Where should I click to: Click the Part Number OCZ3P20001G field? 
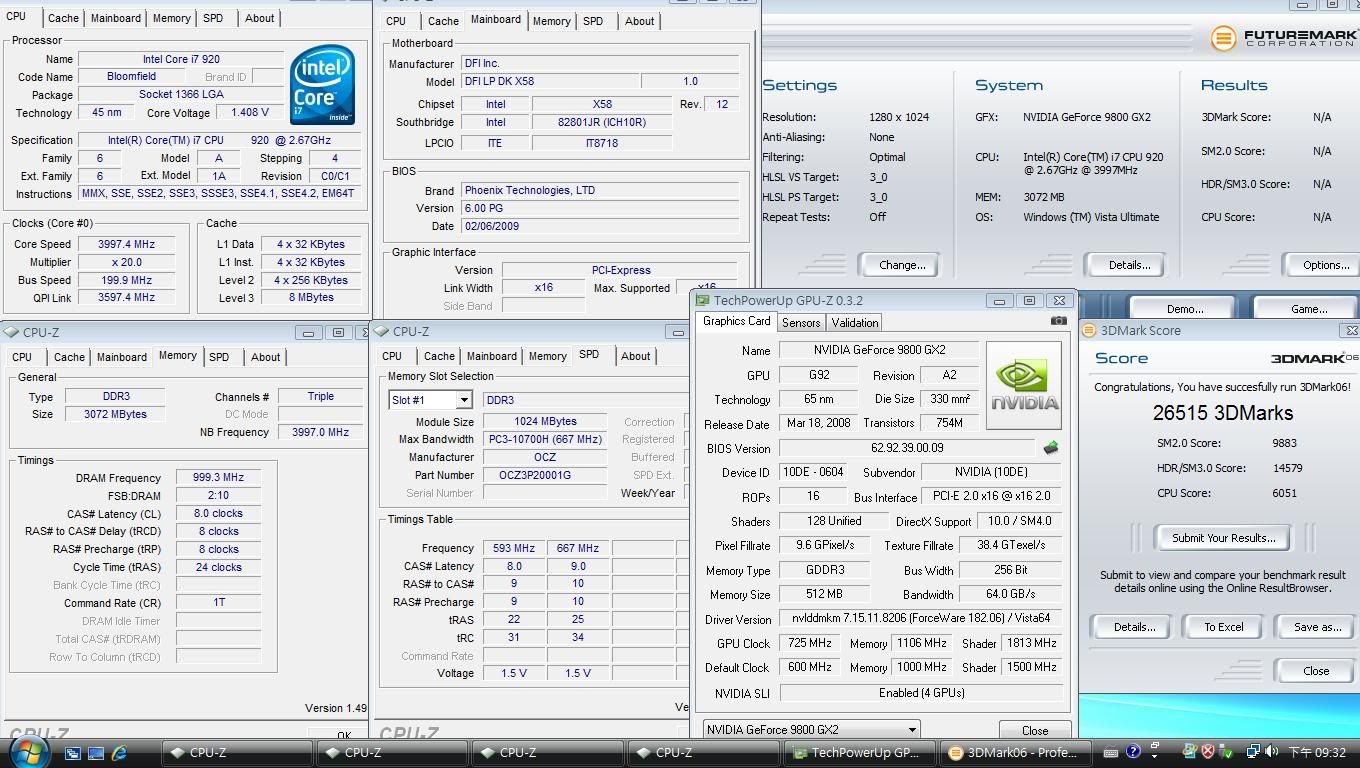[x=545, y=475]
